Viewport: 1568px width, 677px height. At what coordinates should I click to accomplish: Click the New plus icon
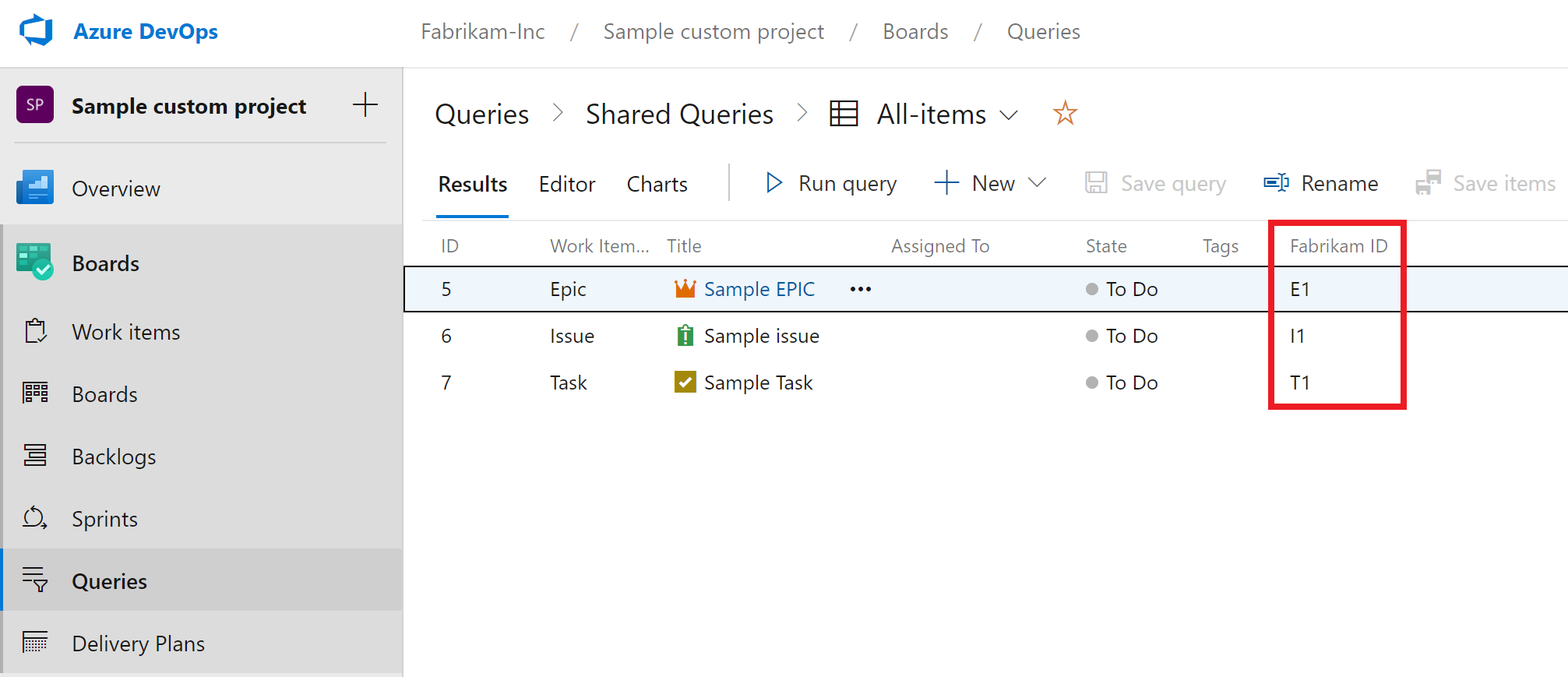tap(946, 183)
